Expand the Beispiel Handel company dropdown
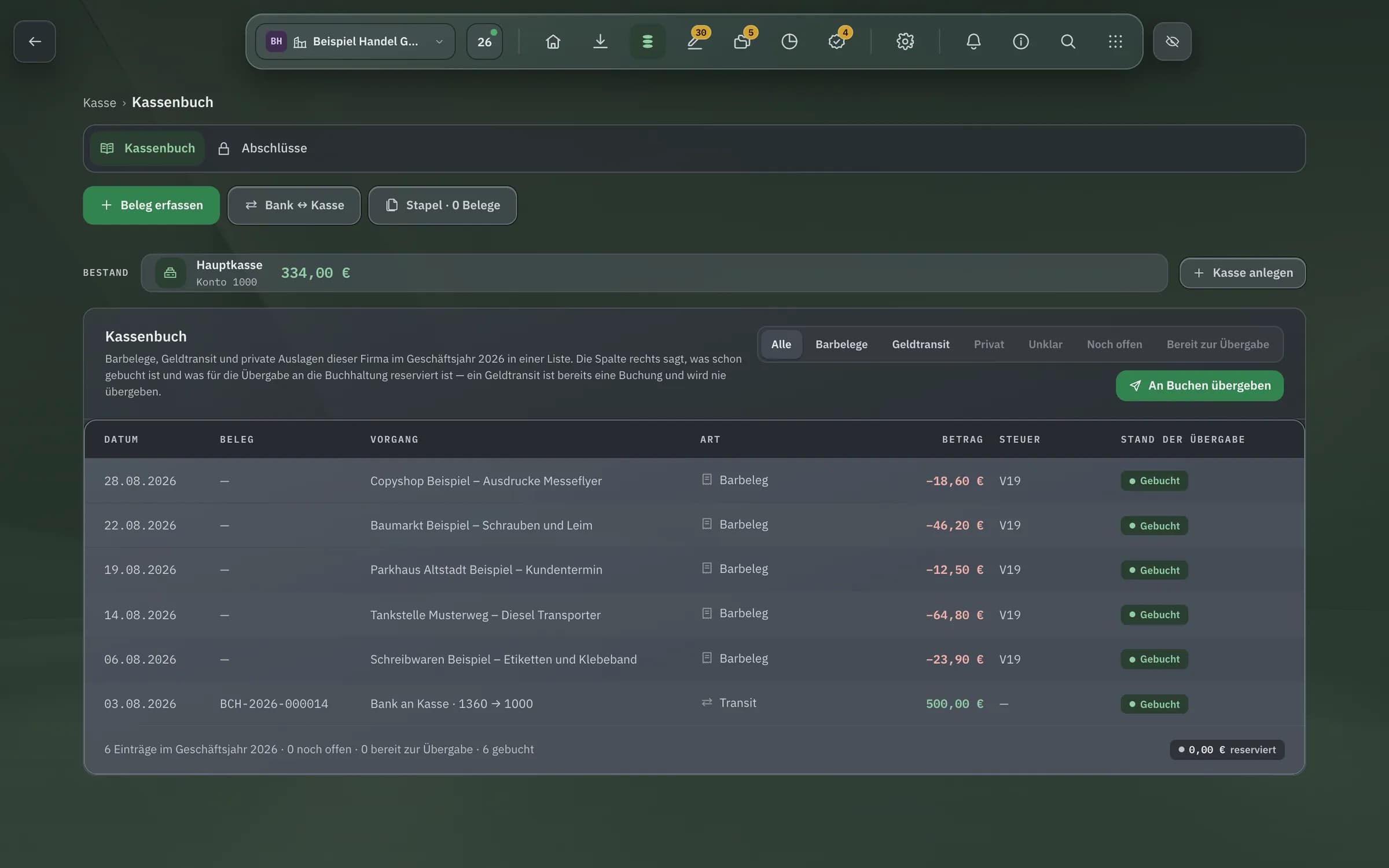This screenshot has height=868, width=1389. (355, 41)
